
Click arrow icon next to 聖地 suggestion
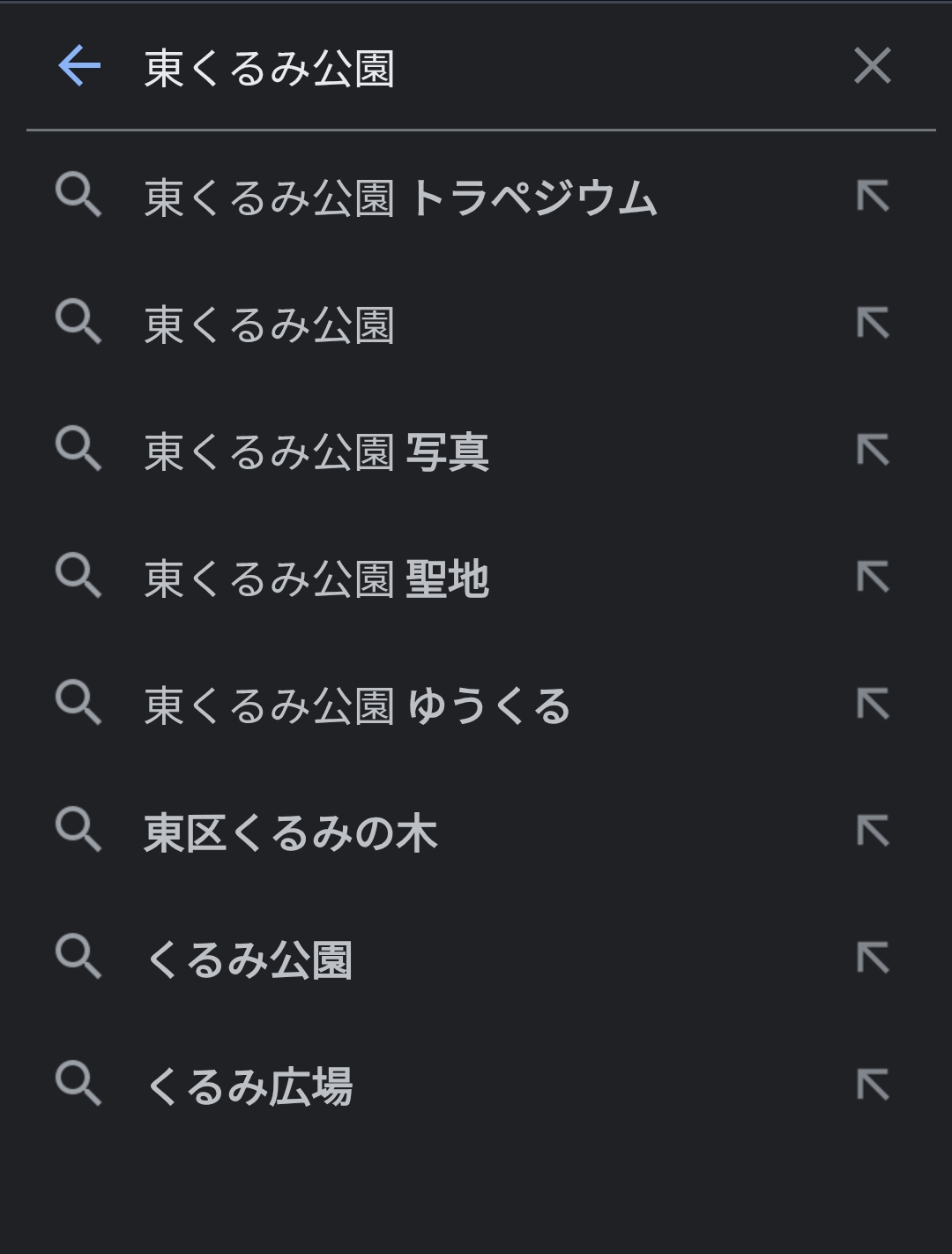click(x=873, y=577)
